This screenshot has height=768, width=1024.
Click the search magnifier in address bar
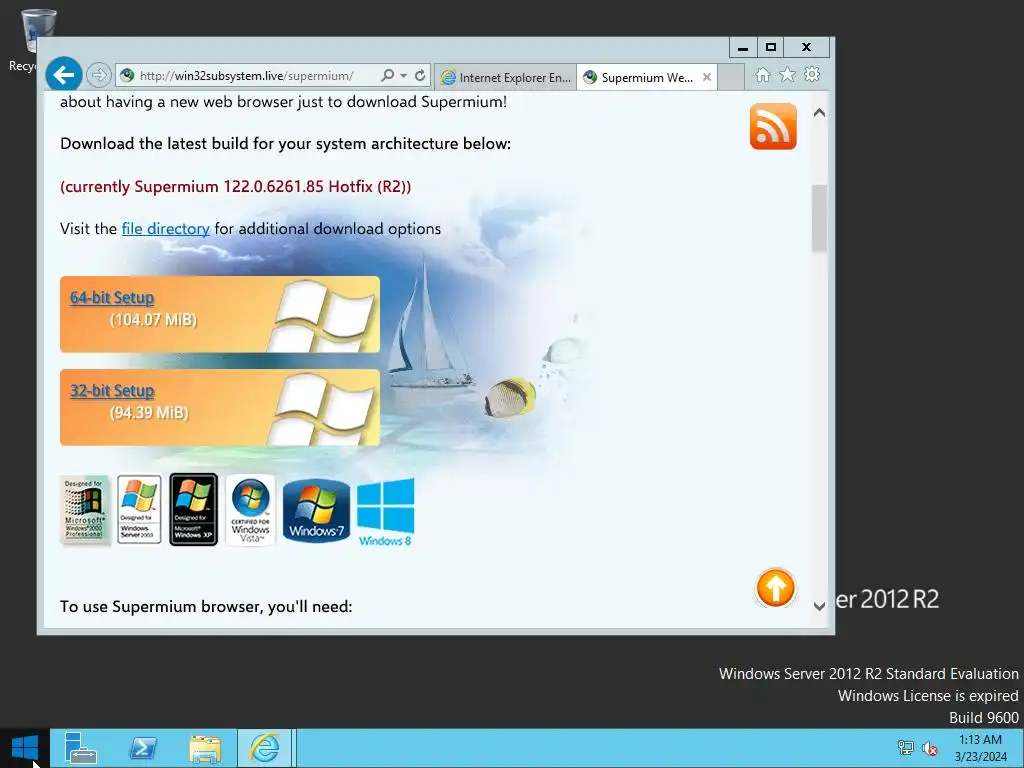point(387,76)
